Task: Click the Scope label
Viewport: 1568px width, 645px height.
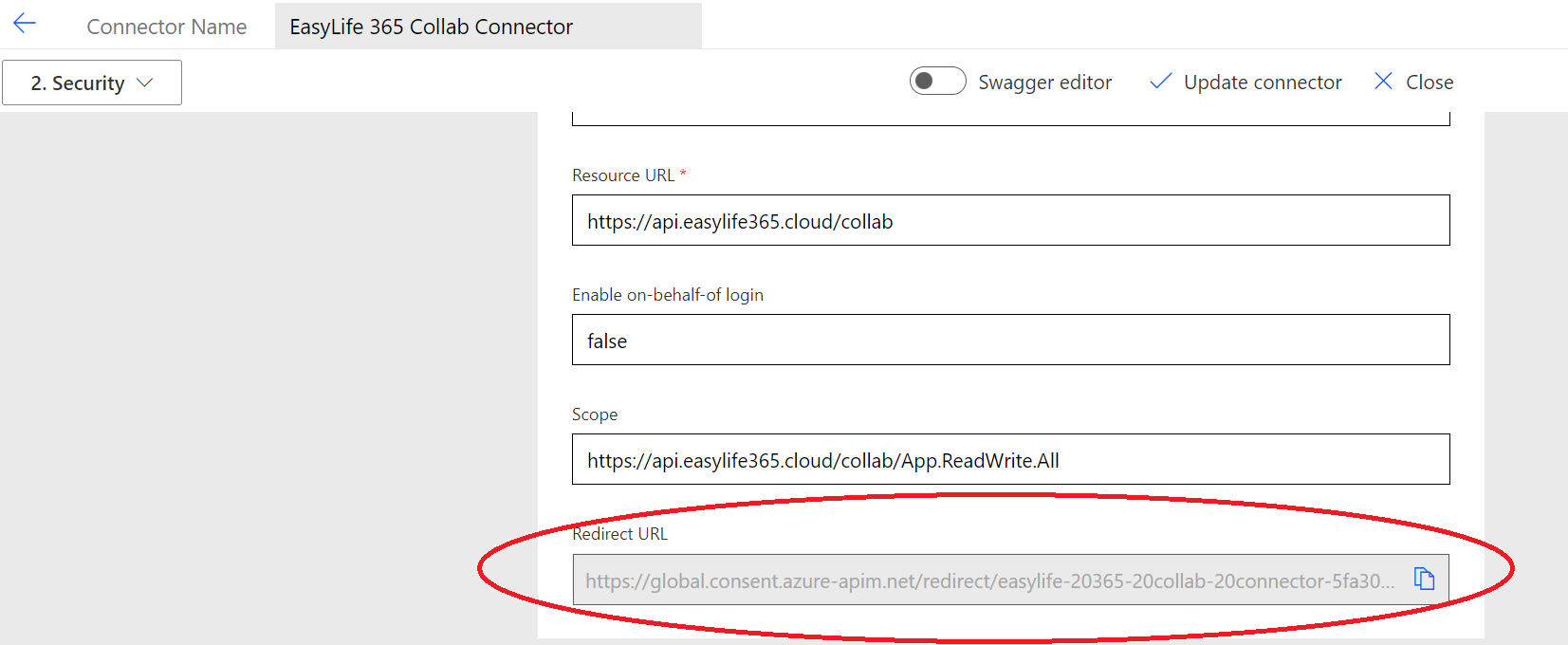Action: coord(595,415)
